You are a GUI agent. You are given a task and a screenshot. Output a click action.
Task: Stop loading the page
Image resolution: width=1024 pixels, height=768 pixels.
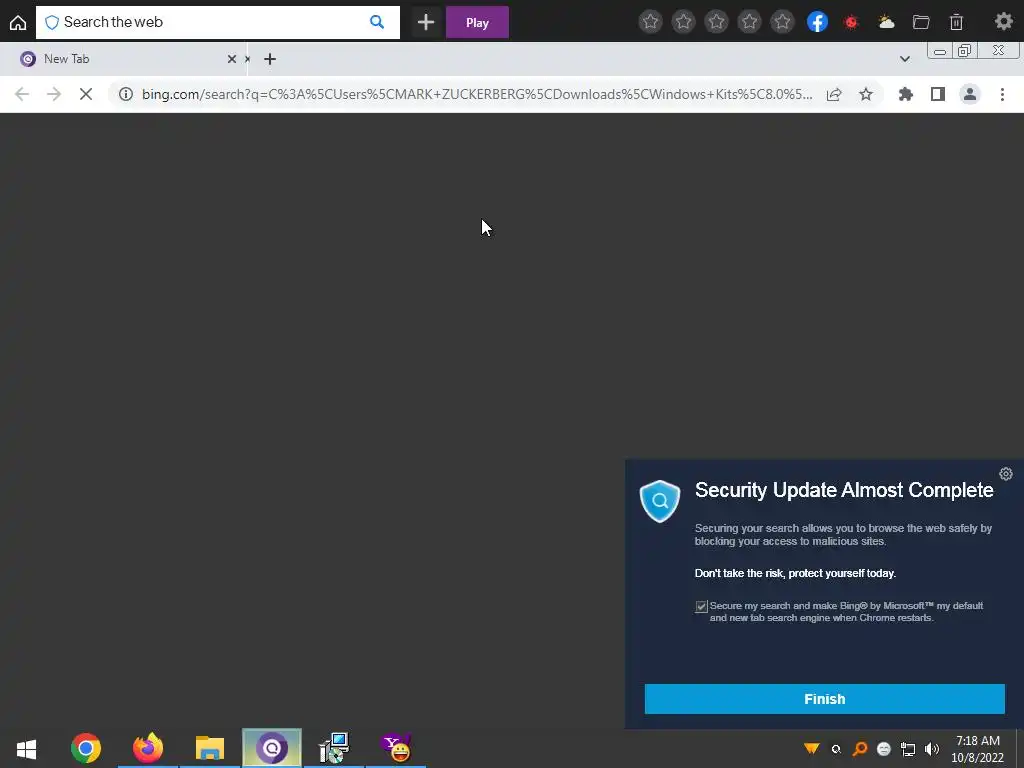click(86, 94)
